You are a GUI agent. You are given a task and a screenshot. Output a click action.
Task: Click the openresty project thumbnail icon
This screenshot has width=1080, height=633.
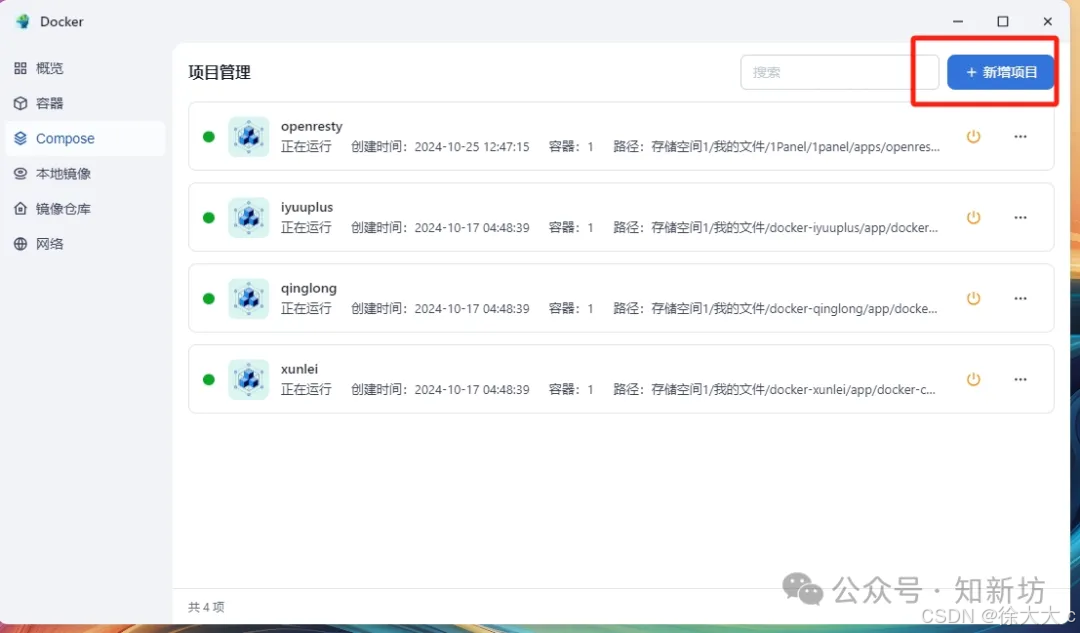point(248,137)
